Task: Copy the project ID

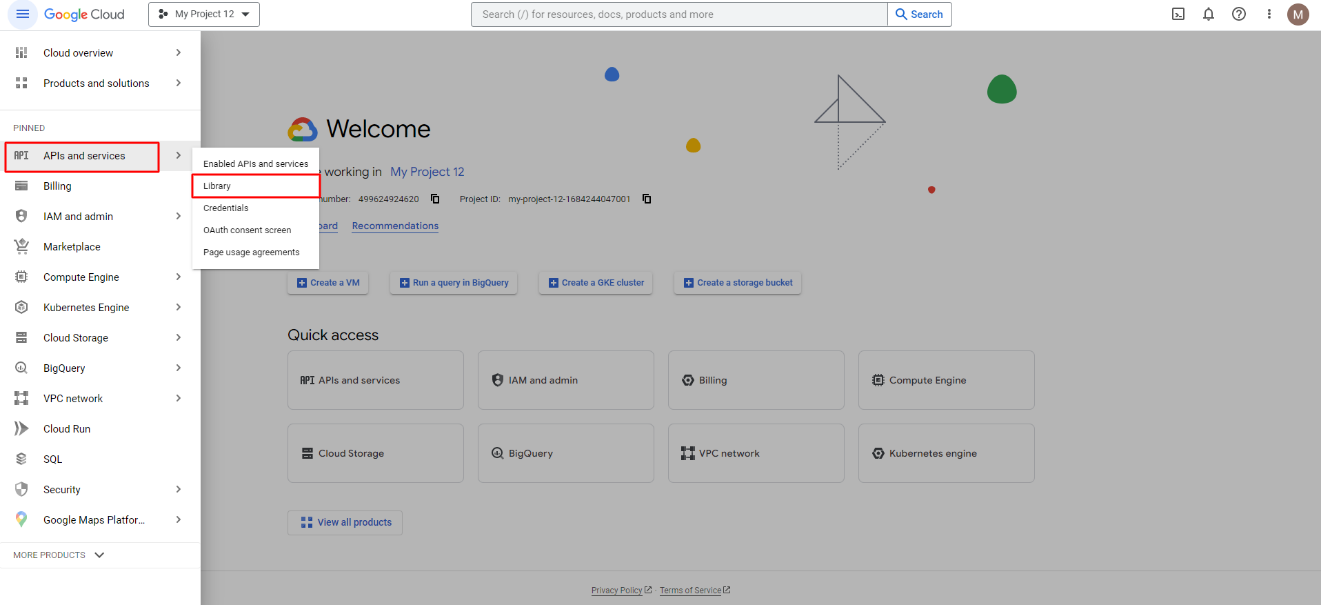Action: [647, 199]
